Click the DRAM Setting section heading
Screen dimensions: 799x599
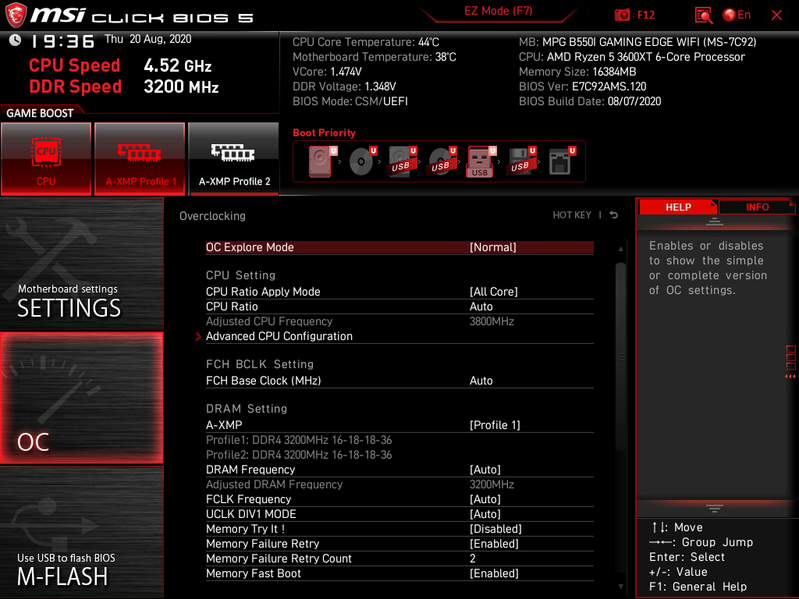tap(247, 409)
